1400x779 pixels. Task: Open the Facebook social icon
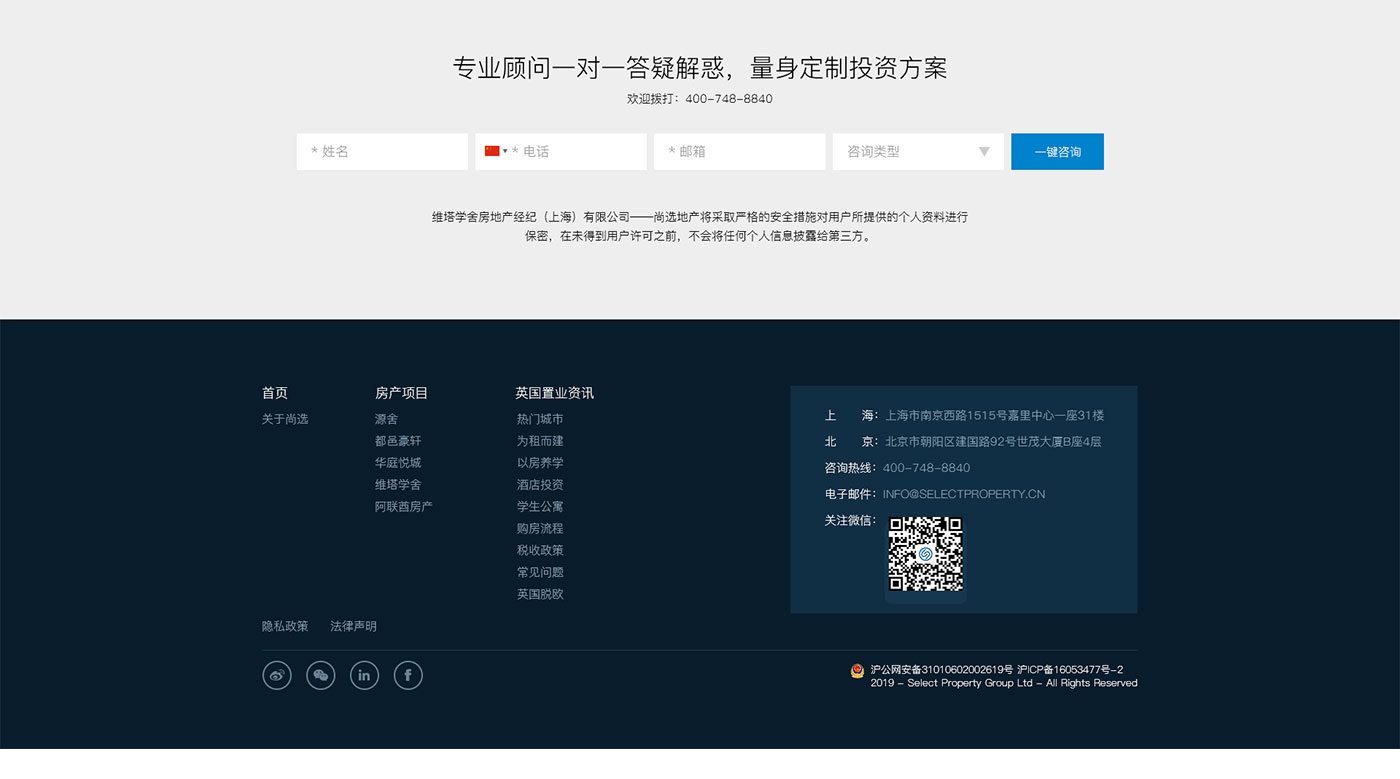(x=408, y=676)
